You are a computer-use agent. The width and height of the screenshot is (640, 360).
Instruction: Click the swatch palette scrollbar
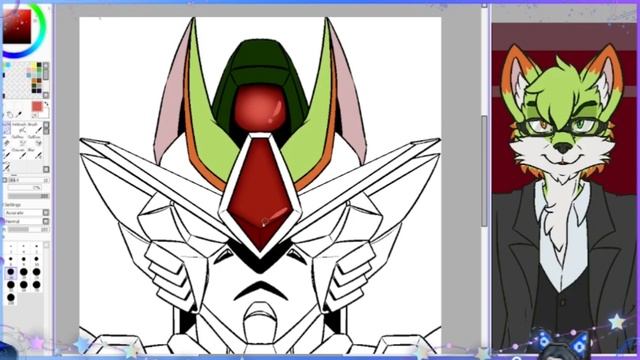click(46, 73)
